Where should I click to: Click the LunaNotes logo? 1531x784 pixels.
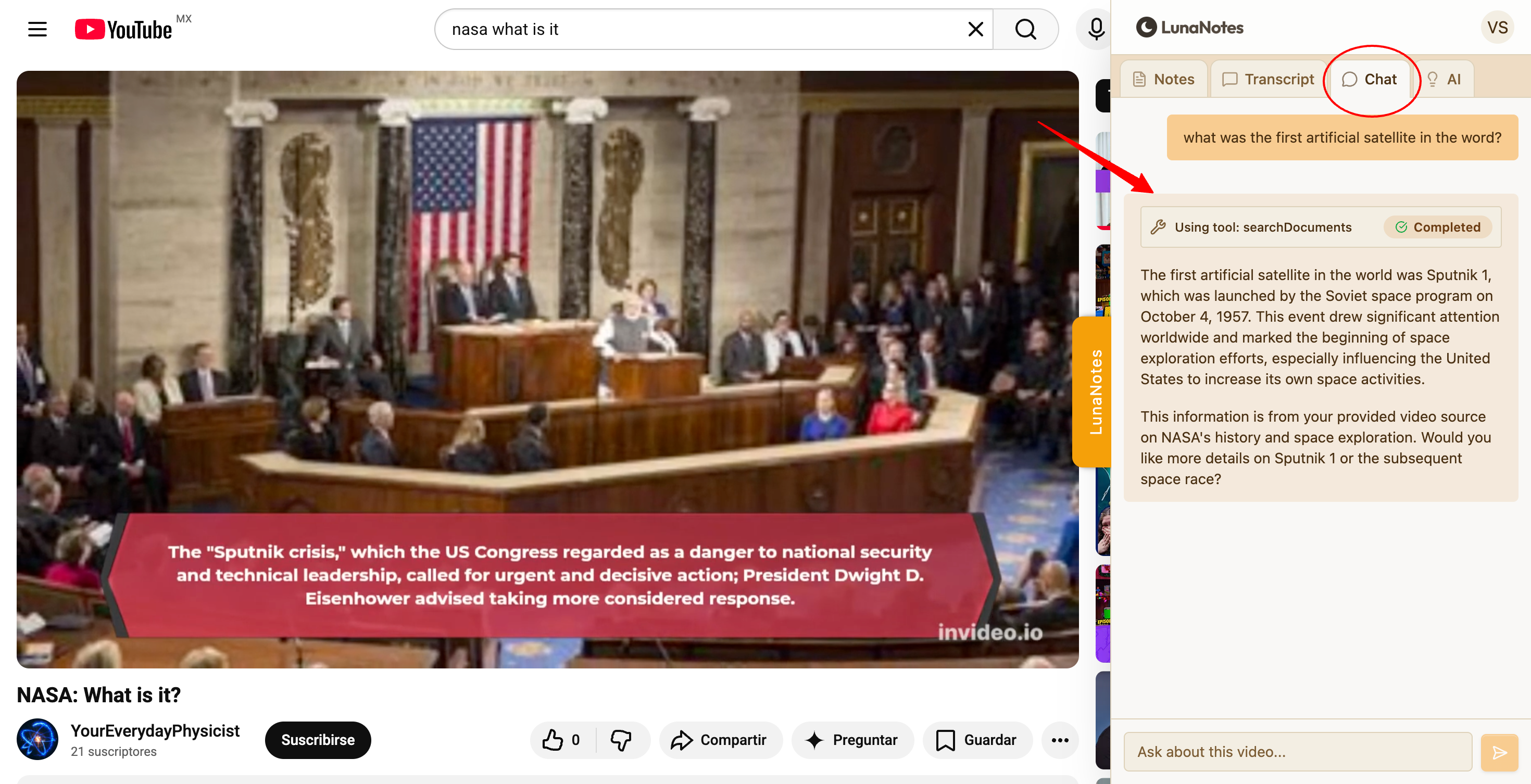[1189, 27]
